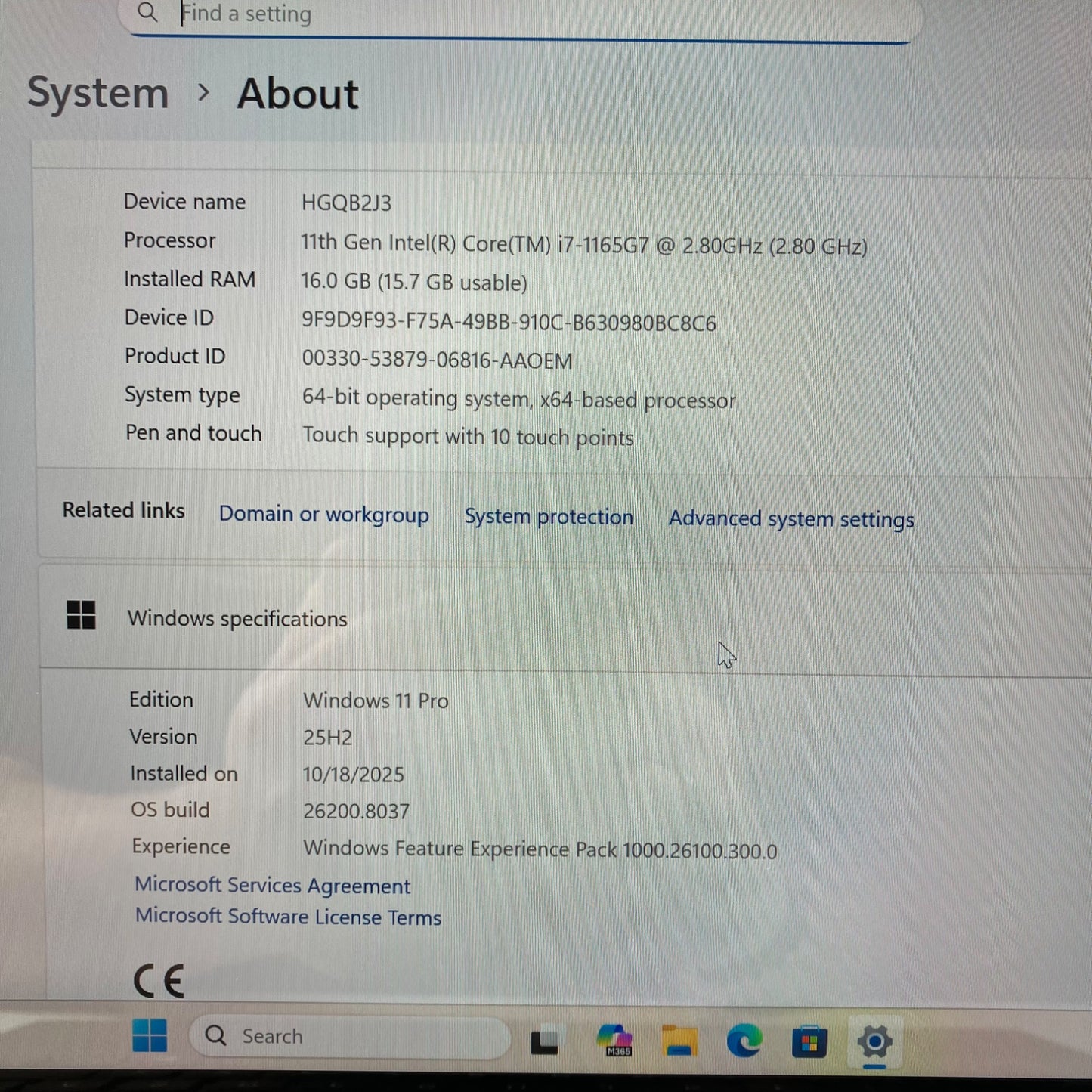Open the Microsoft Services Agreement
Image resolution: width=1092 pixels, height=1092 pixels.
click(x=272, y=885)
